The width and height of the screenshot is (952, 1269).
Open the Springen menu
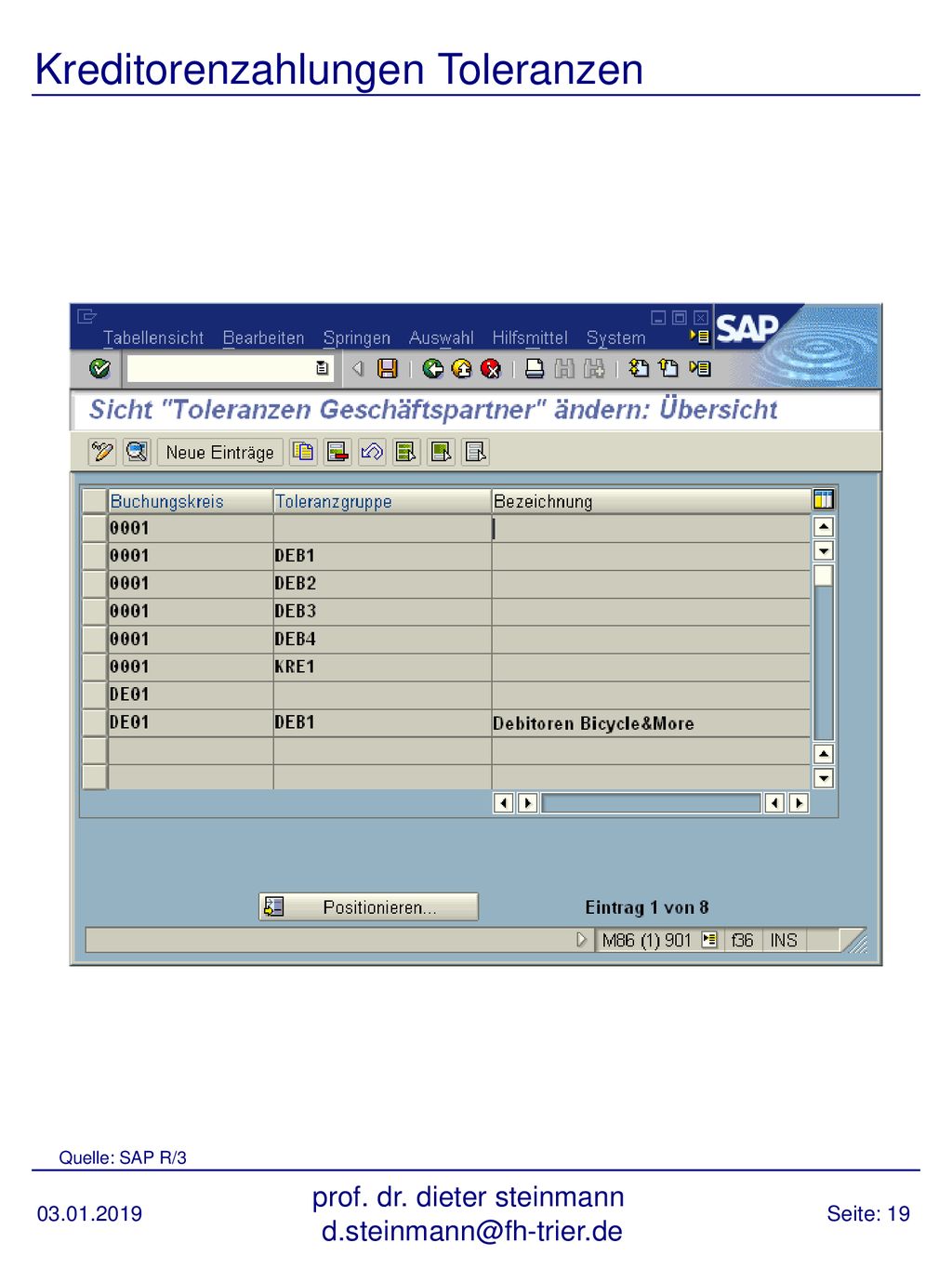[357, 338]
